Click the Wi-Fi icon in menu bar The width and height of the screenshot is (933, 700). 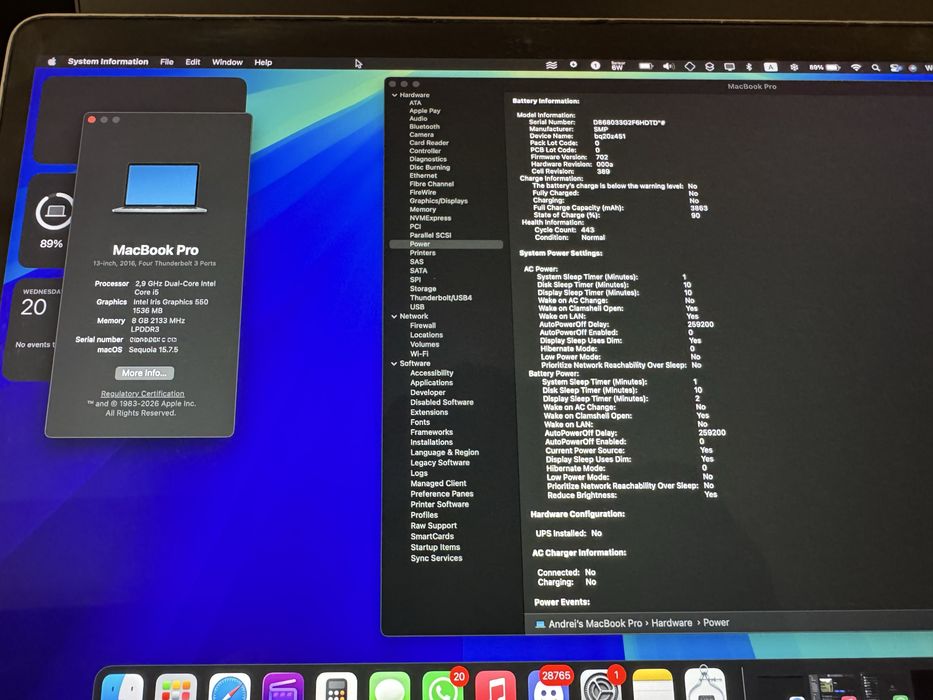click(856, 67)
